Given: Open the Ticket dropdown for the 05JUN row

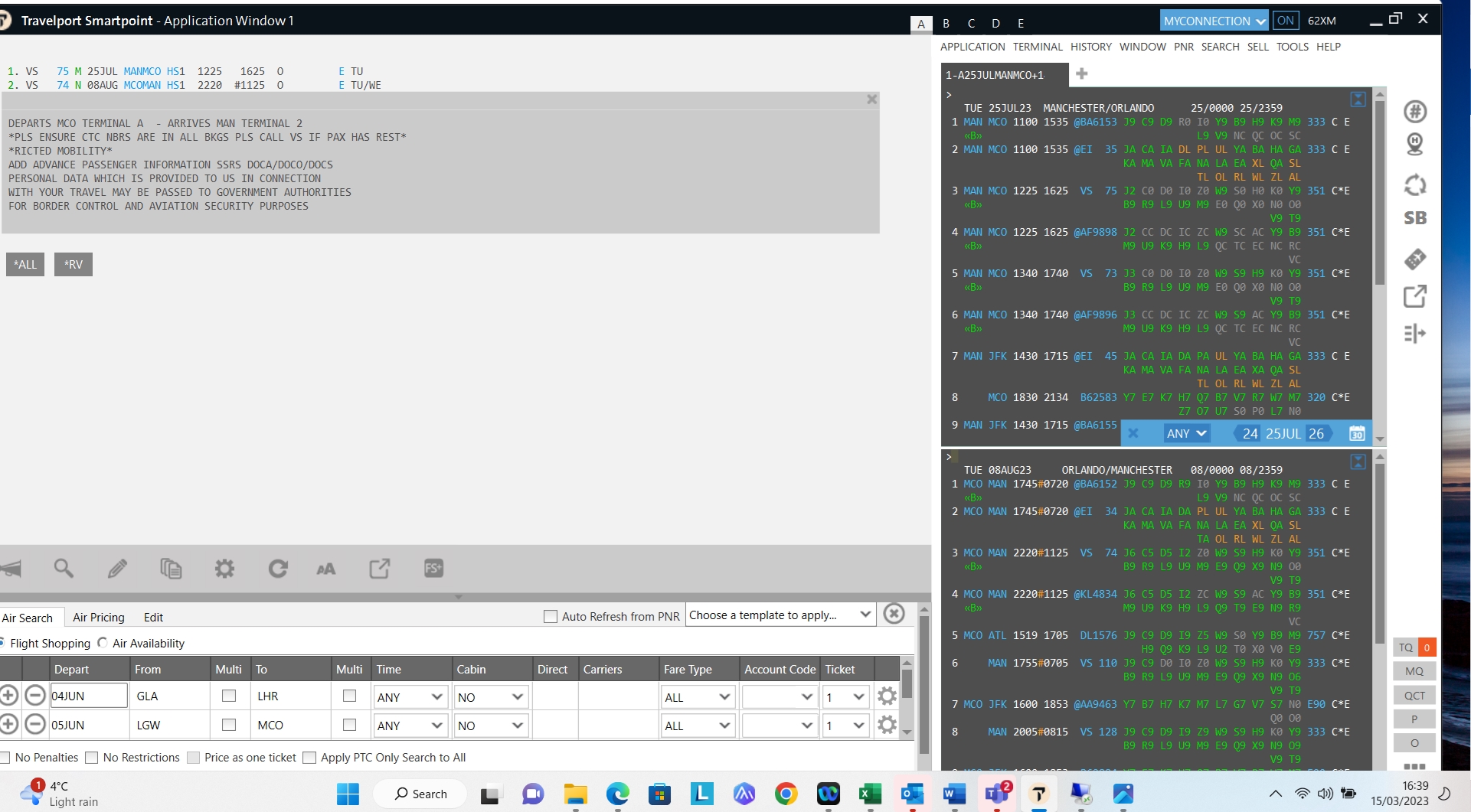Looking at the screenshot, I should 845,725.
